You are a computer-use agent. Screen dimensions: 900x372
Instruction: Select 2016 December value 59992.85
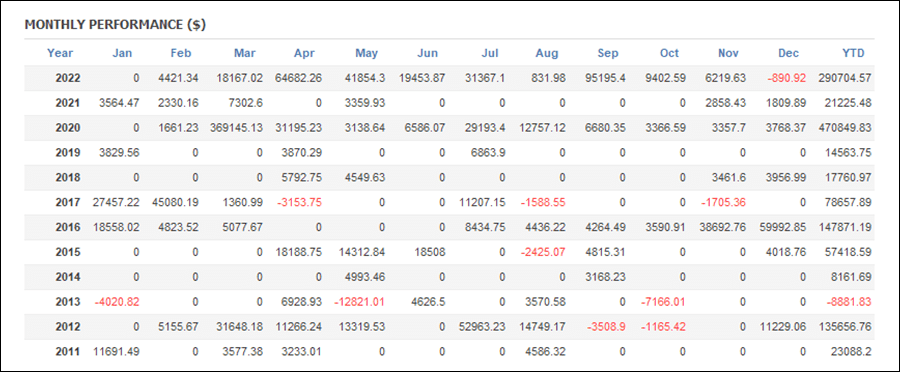point(783,227)
